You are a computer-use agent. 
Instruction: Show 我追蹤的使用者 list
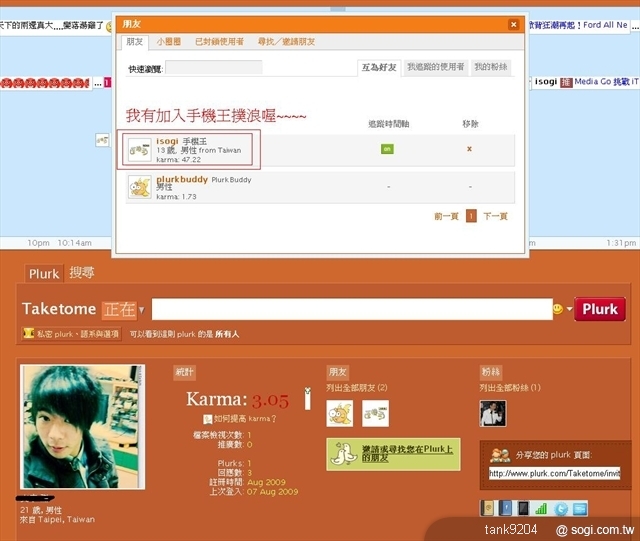tap(436, 67)
